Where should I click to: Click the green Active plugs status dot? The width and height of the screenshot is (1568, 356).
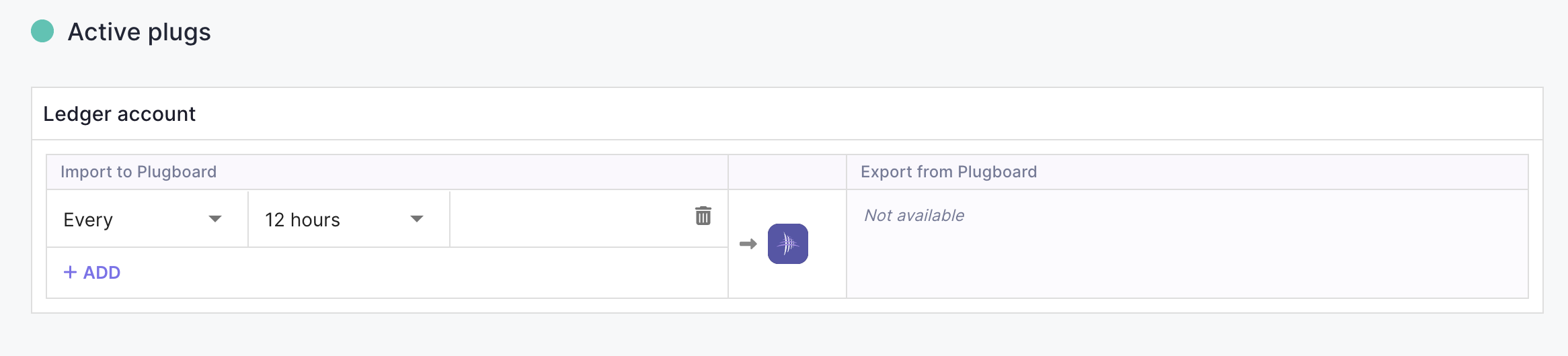point(42,32)
